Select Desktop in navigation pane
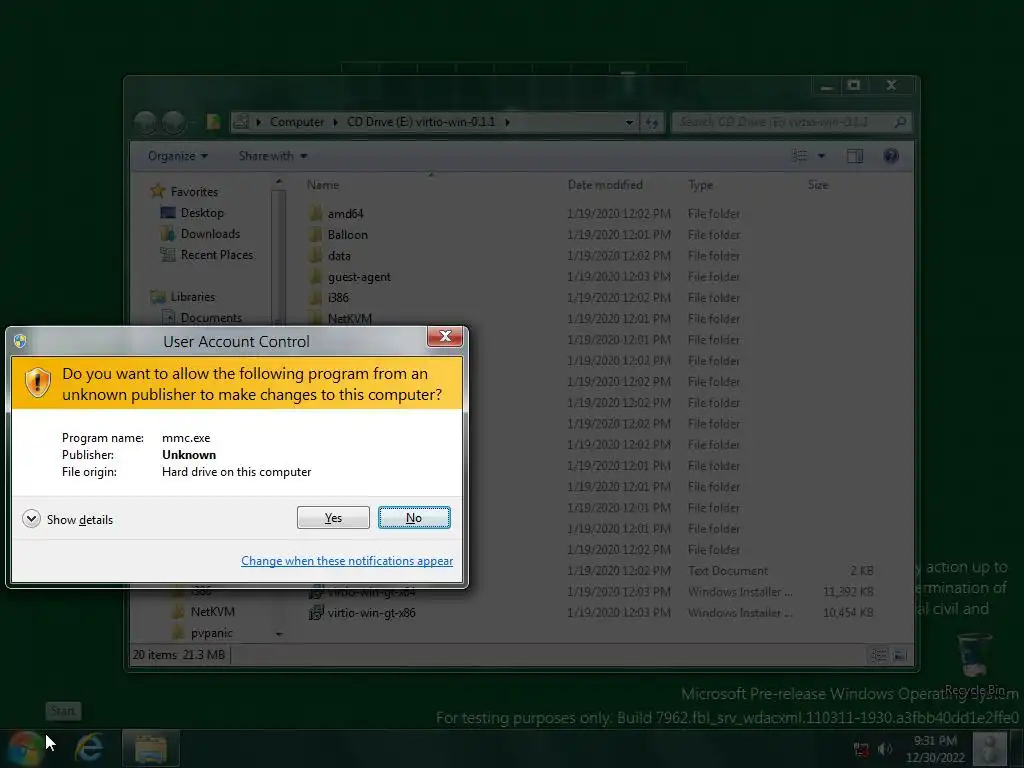The width and height of the screenshot is (1024, 768). pos(202,213)
